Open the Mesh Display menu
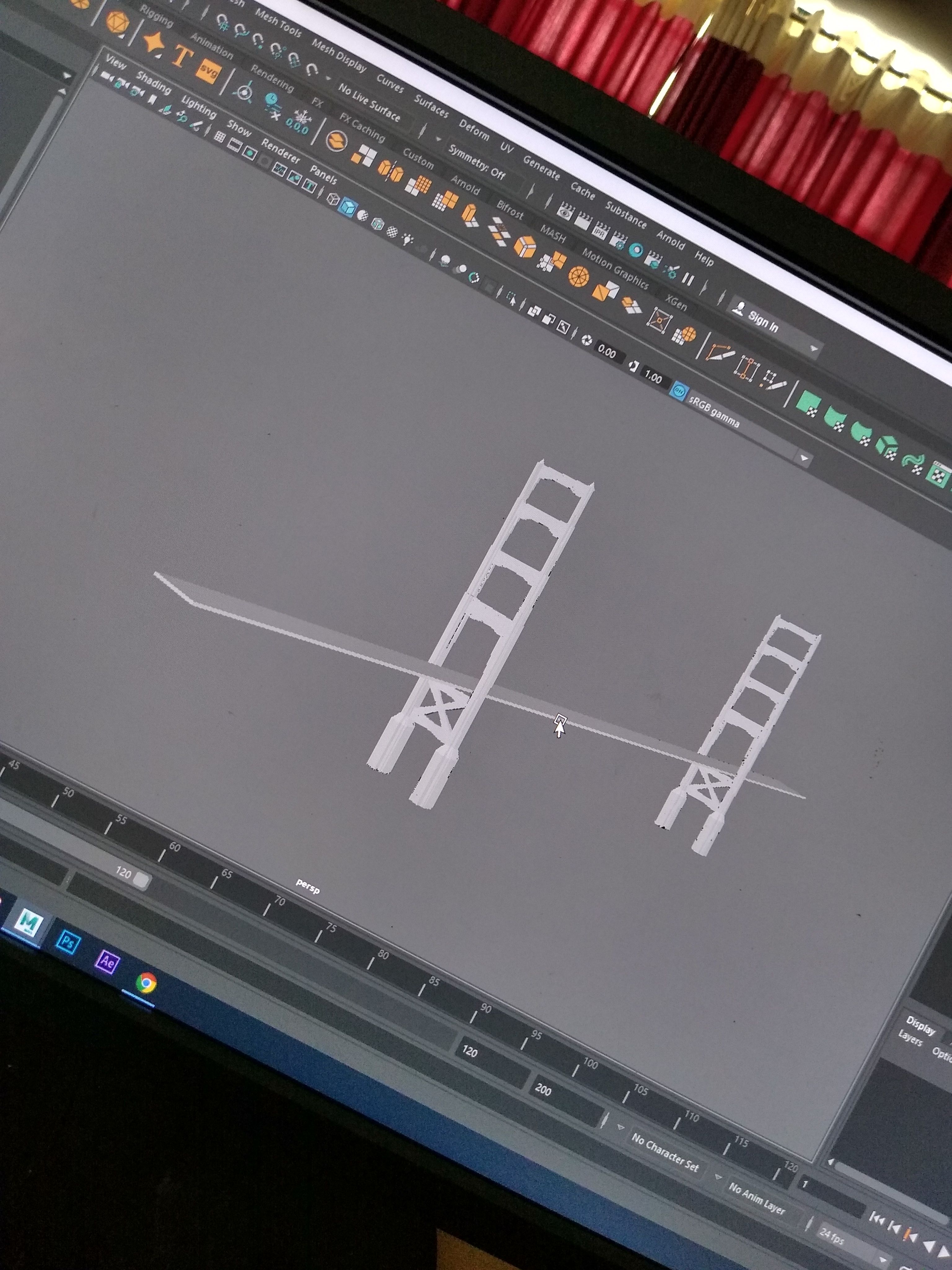The image size is (952, 1270). 339,56
